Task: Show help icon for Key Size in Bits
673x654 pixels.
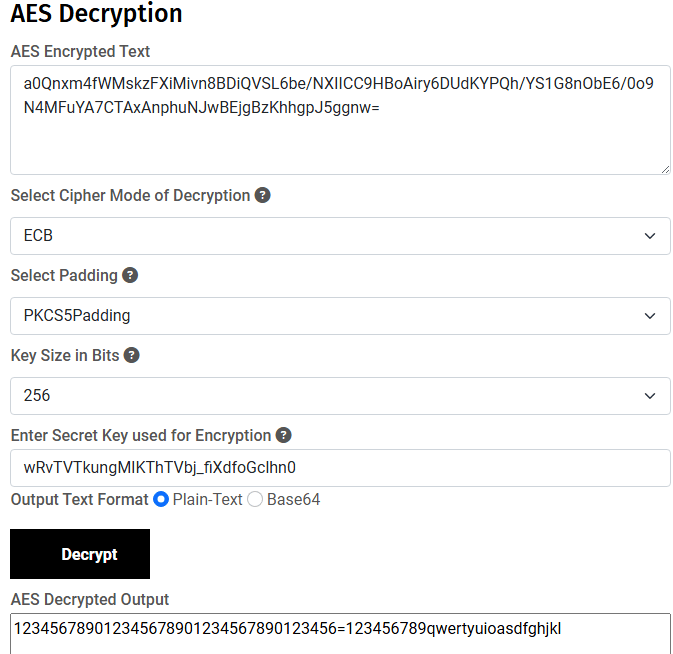Action: click(132, 355)
